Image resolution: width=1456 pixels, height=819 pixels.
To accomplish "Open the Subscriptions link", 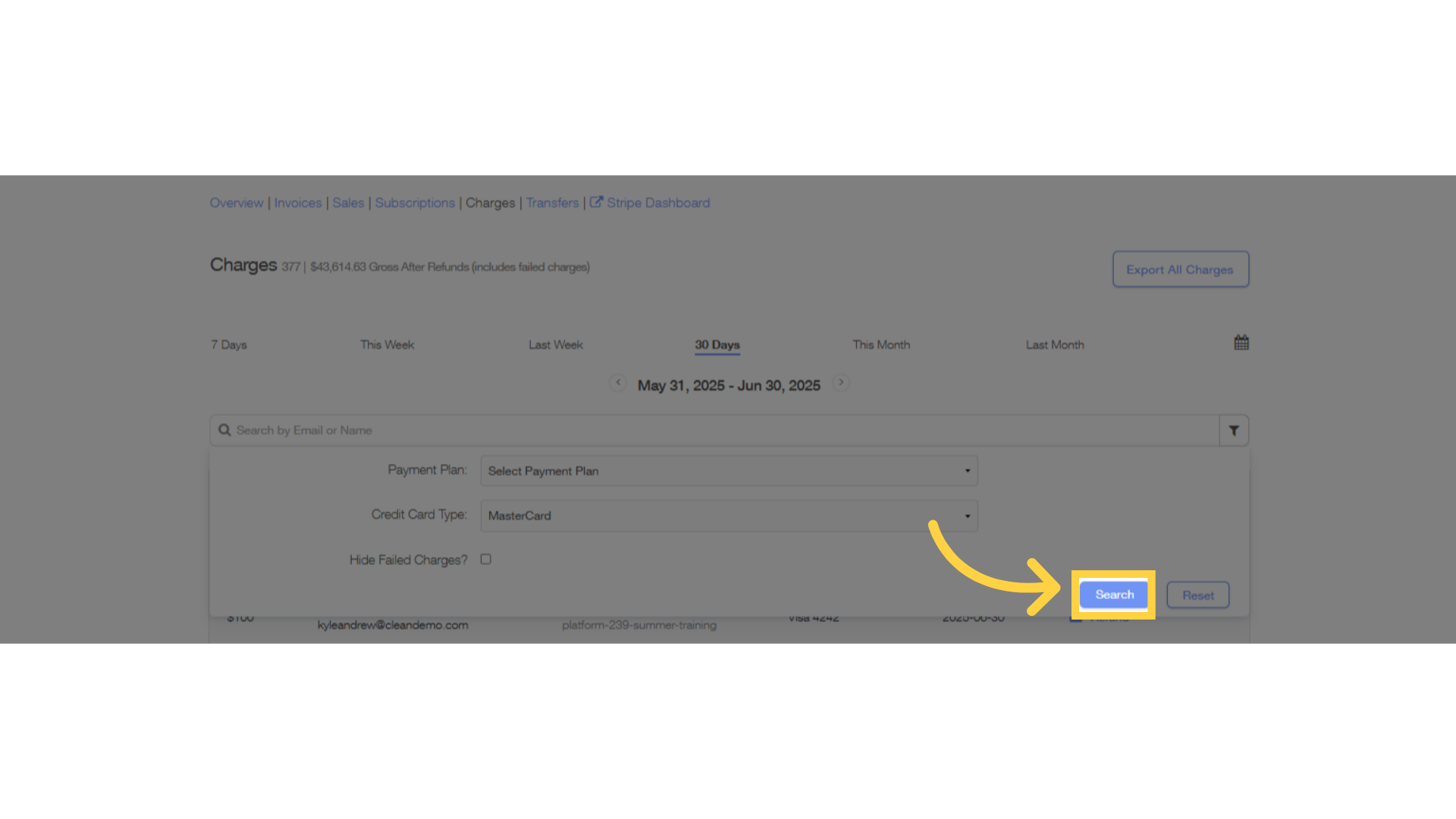I will pyautogui.click(x=415, y=203).
